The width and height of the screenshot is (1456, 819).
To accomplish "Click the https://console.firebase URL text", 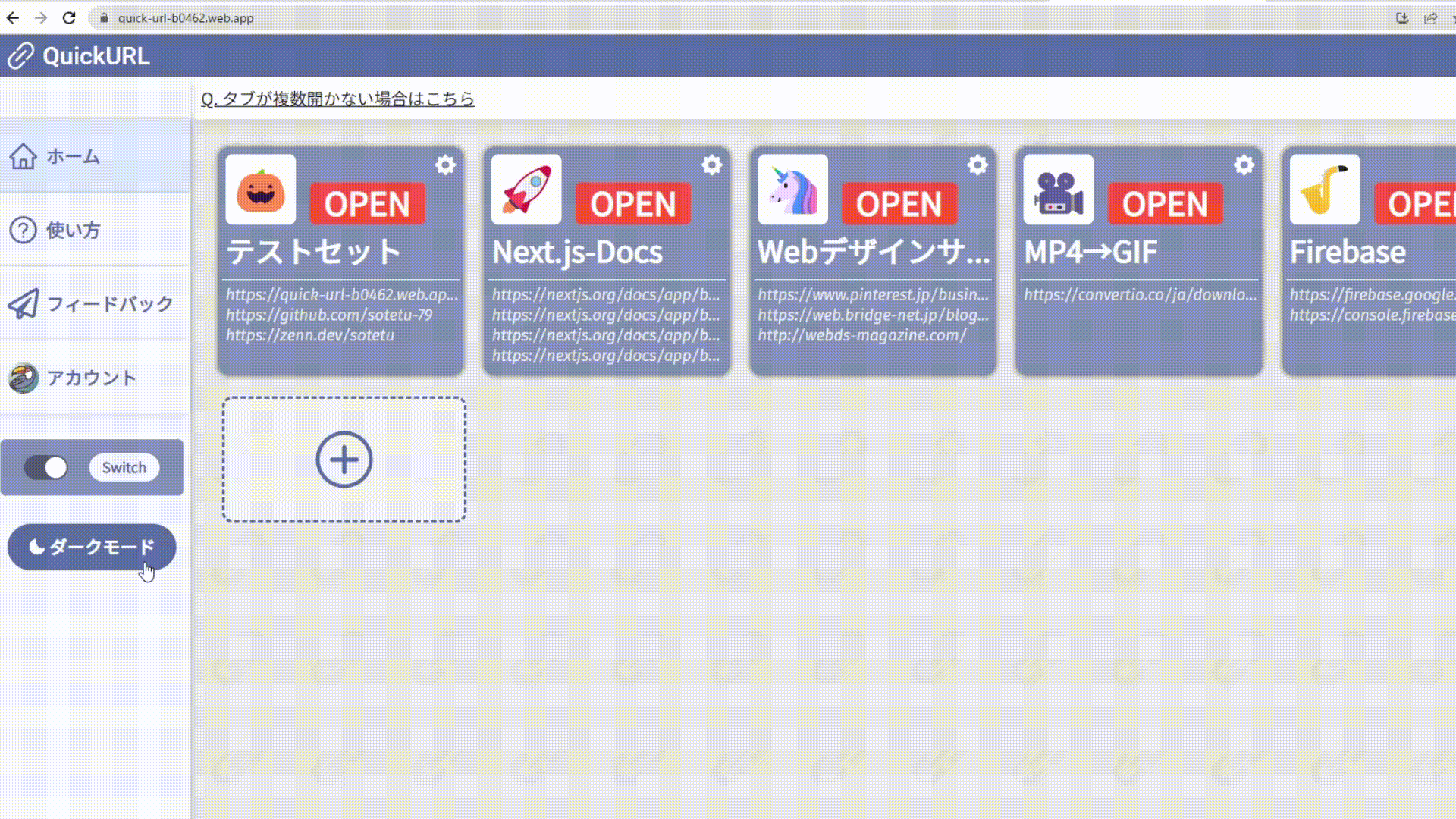I will [x=1373, y=315].
